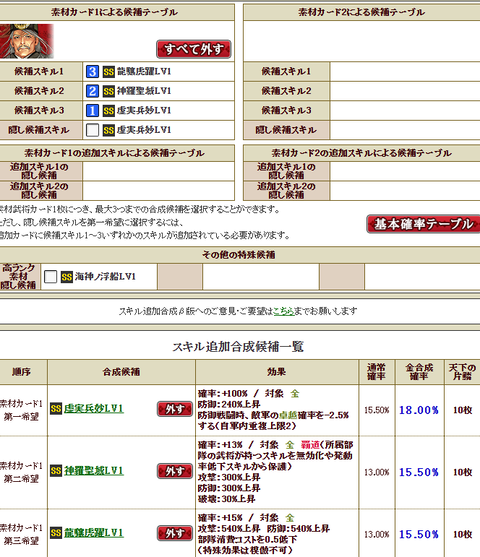
Task: Click SS rank icon beside 海神ノ浮船LV1
Action: coord(67,277)
